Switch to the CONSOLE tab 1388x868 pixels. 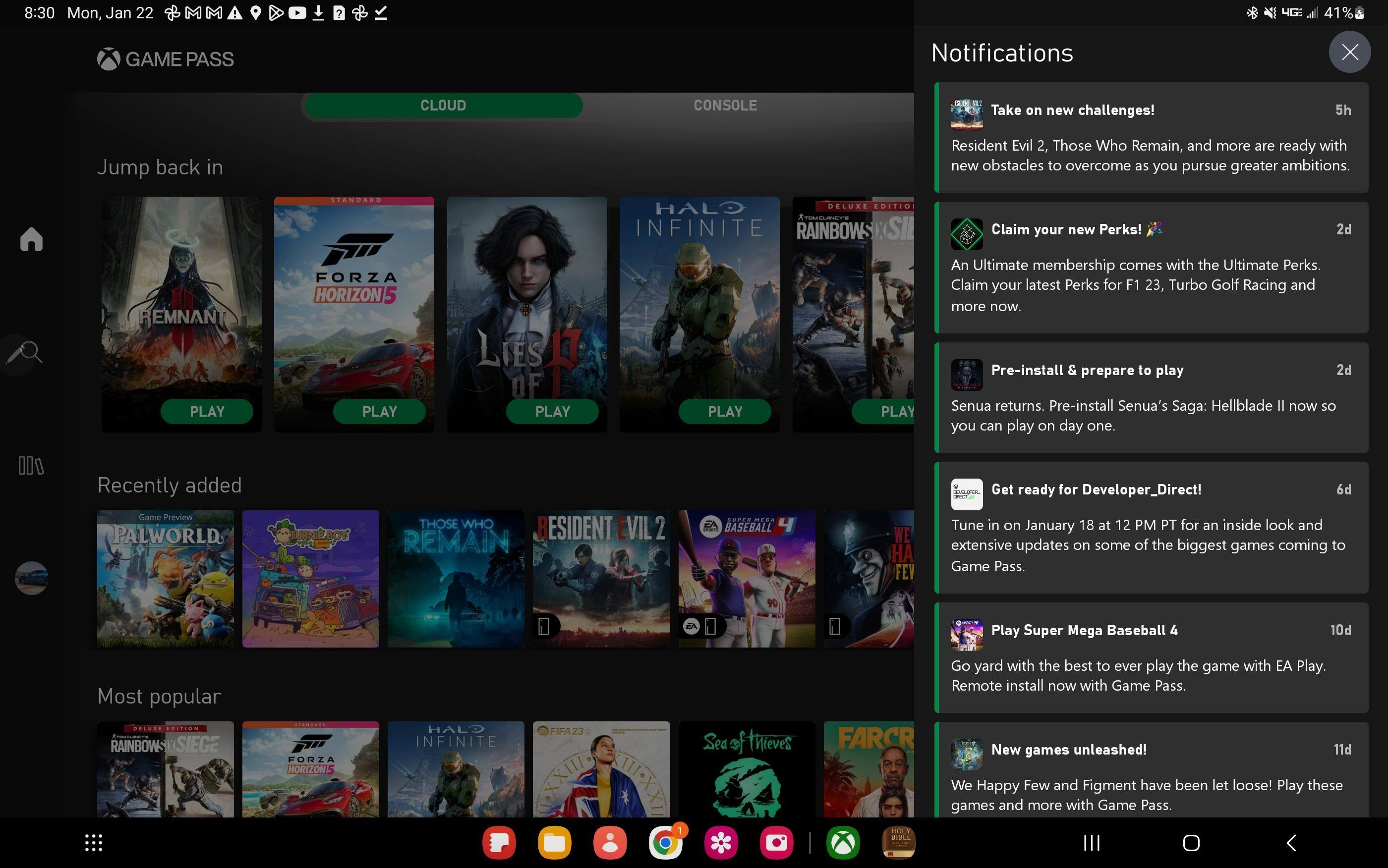[725, 106]
